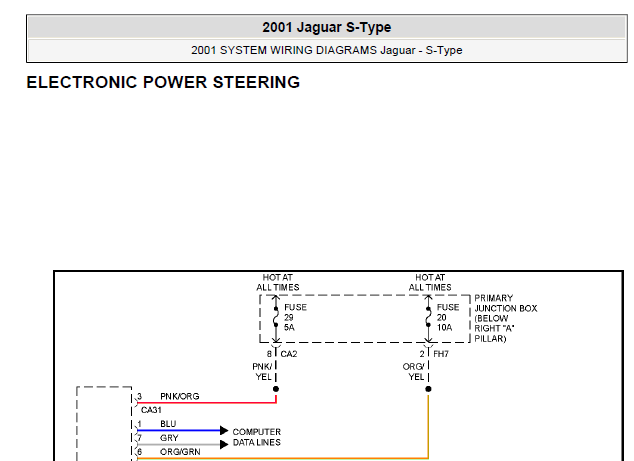
Task: Click the 'COMPUTER DATA LINES' label
Action: pyautogui.click(x=256, y=437)
